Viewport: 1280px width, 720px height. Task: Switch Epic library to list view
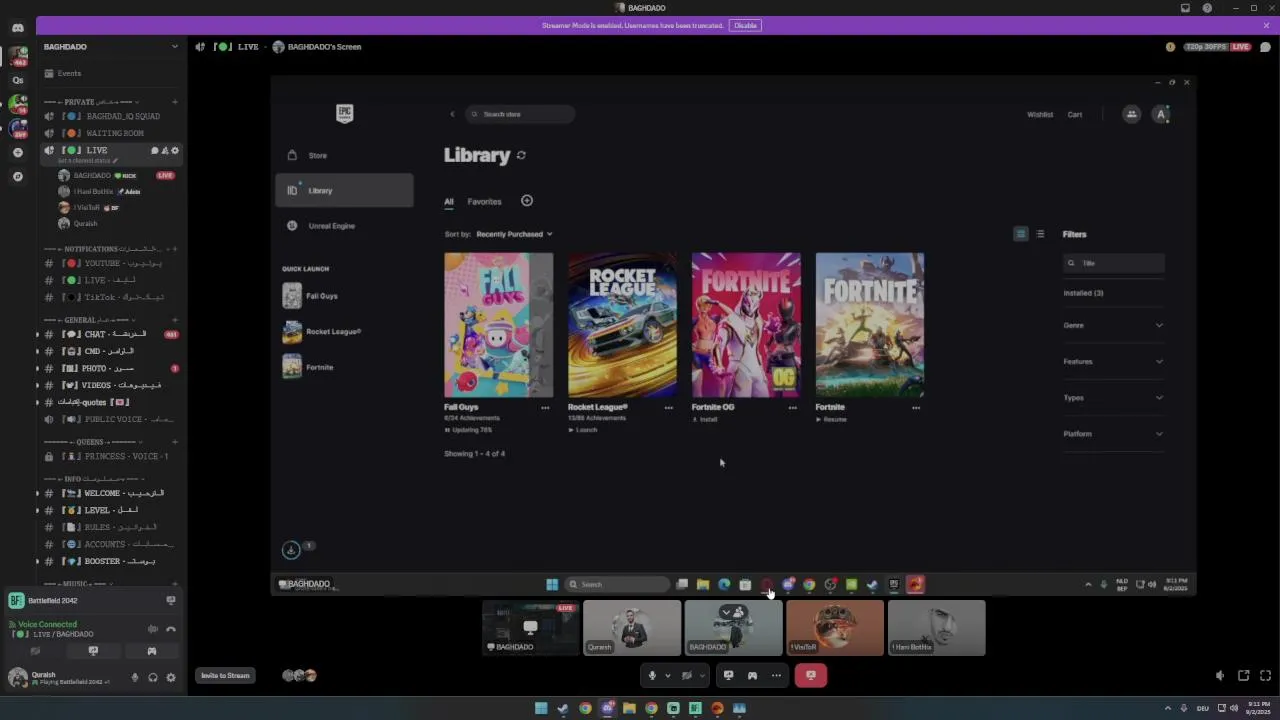click(1040, 234)
